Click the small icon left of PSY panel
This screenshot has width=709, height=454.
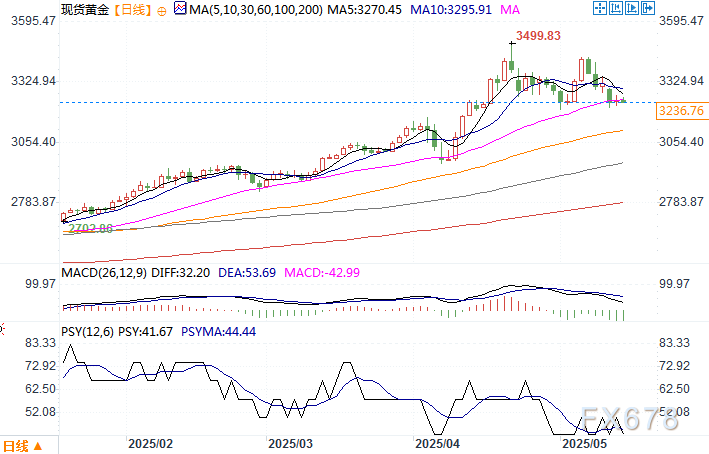click(x=3, y=327)
